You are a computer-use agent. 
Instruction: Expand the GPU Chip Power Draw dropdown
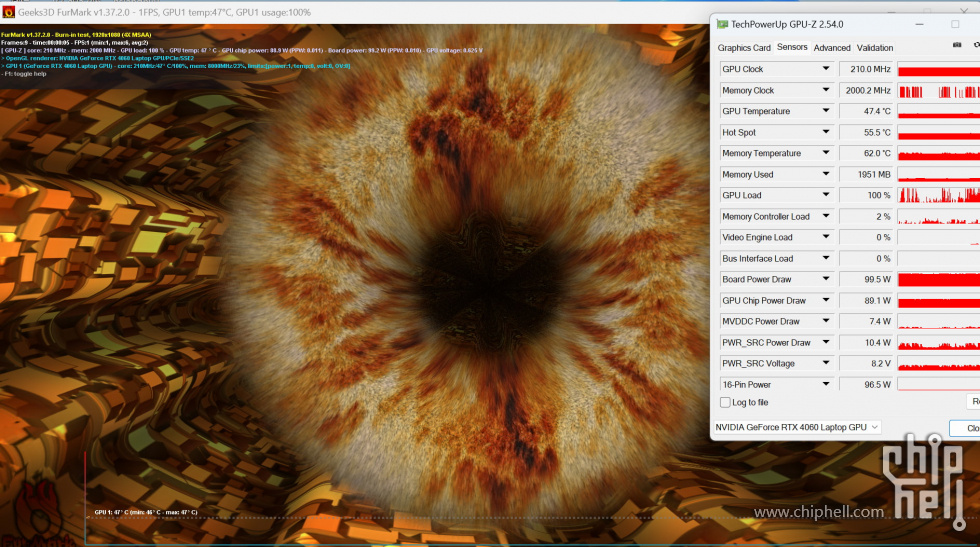pos(826,300)
